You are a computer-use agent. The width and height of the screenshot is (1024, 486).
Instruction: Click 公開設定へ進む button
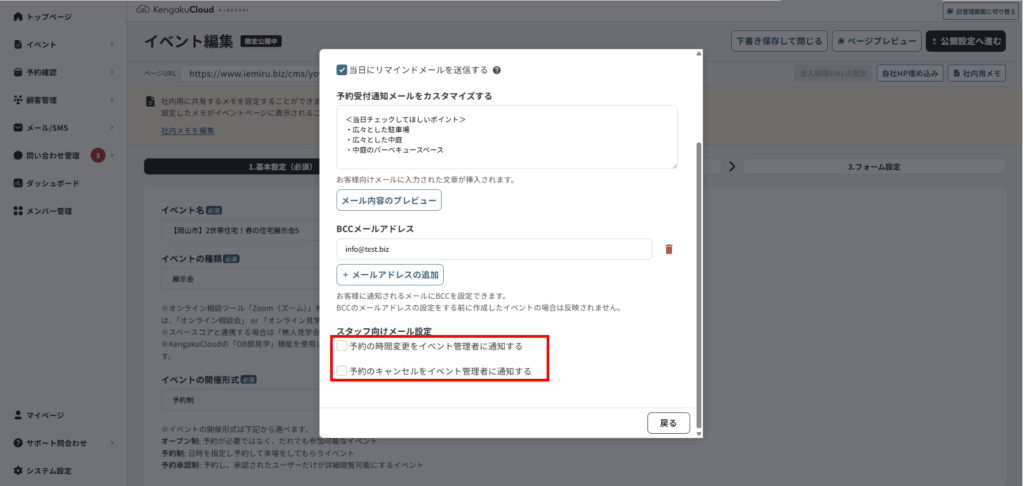tap(966, 41)
